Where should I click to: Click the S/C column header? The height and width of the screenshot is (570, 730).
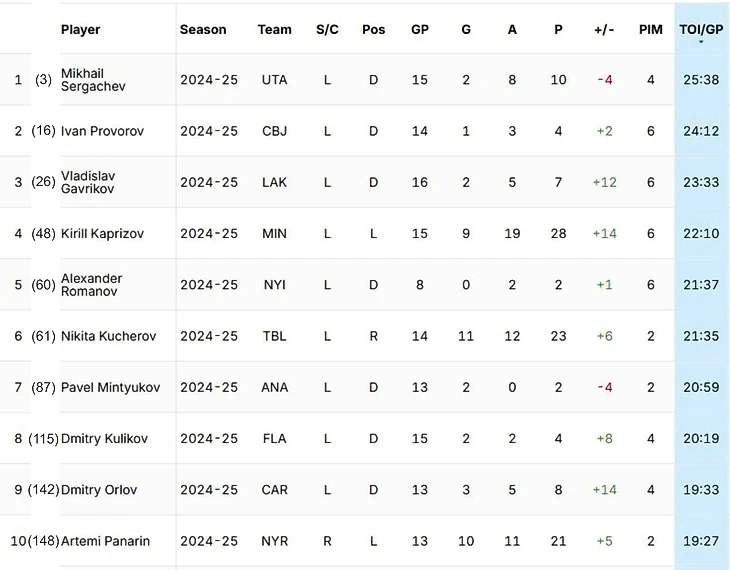point(327,30)
